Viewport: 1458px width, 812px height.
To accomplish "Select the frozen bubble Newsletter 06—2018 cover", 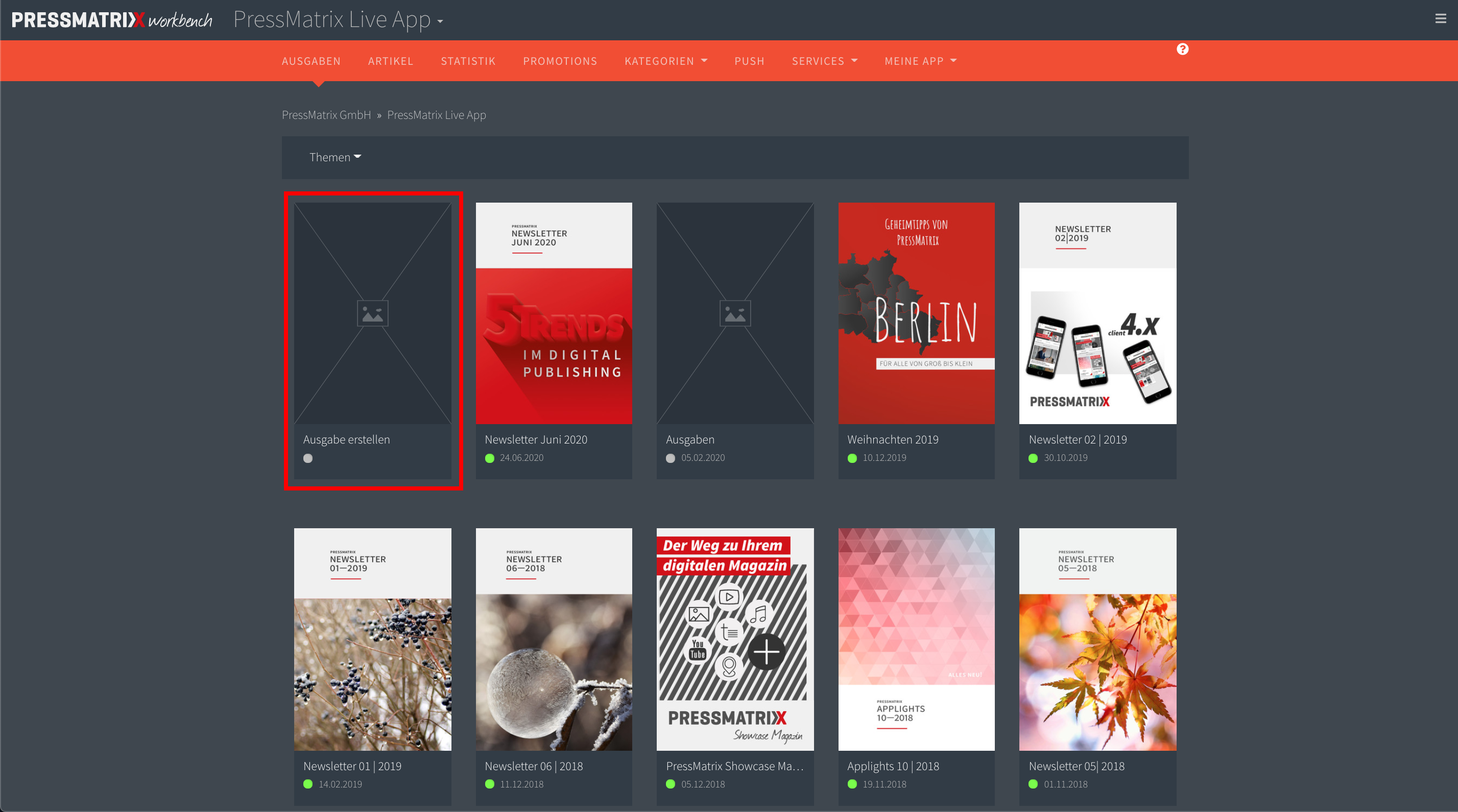I will pos(554,639).
